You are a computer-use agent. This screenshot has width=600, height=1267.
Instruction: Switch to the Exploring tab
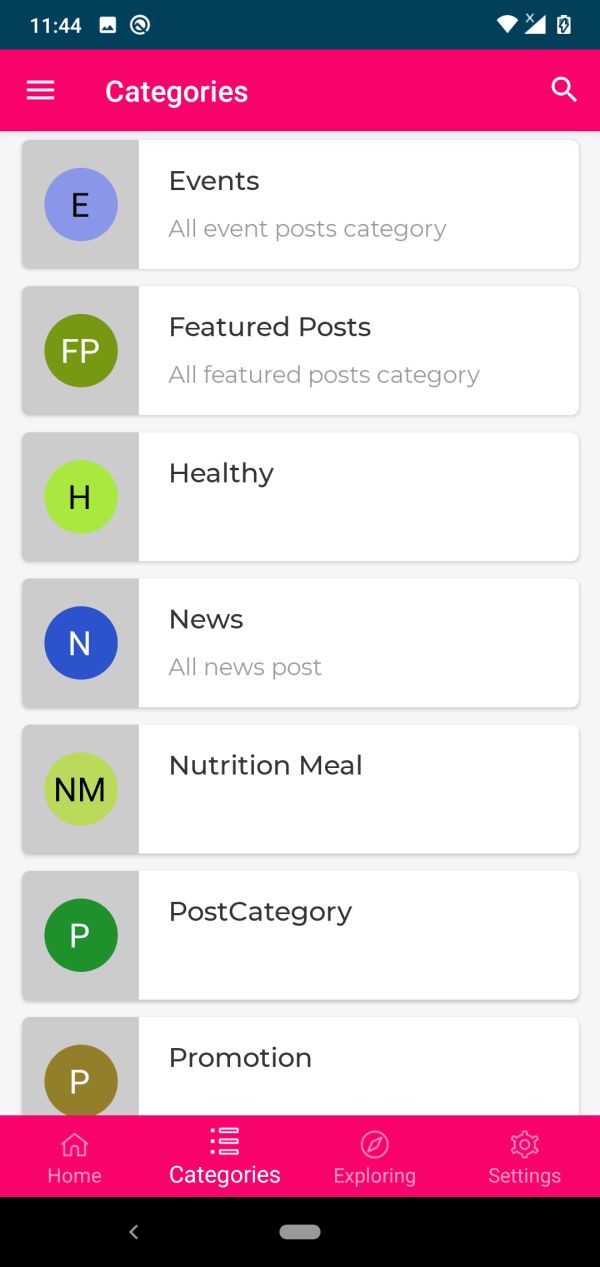[375, 1157]
